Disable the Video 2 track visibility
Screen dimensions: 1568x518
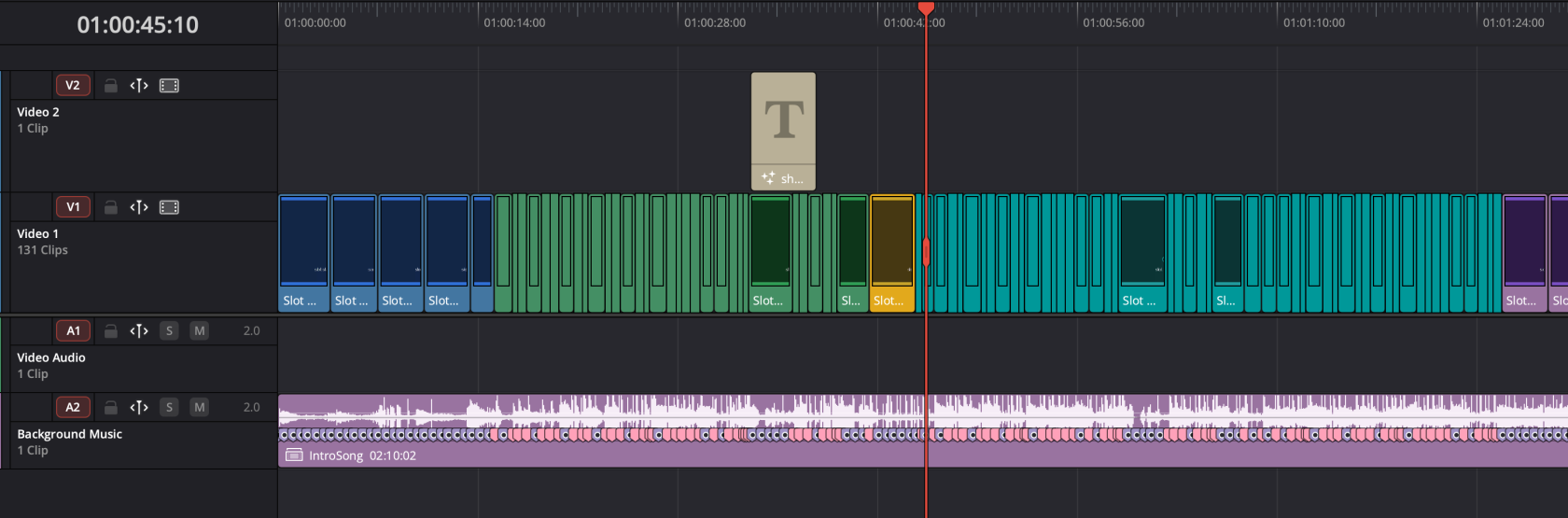point(169,86)
